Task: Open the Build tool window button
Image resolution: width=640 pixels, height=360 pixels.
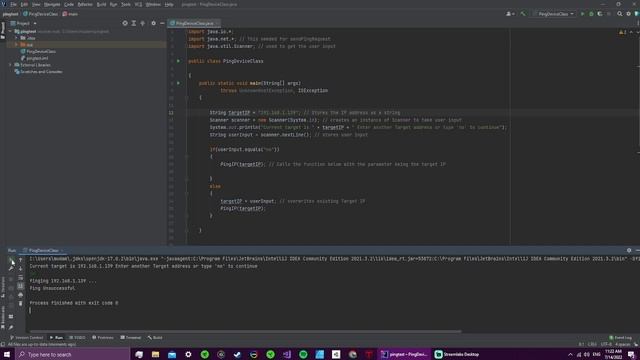Action: (x=155, y=338)
